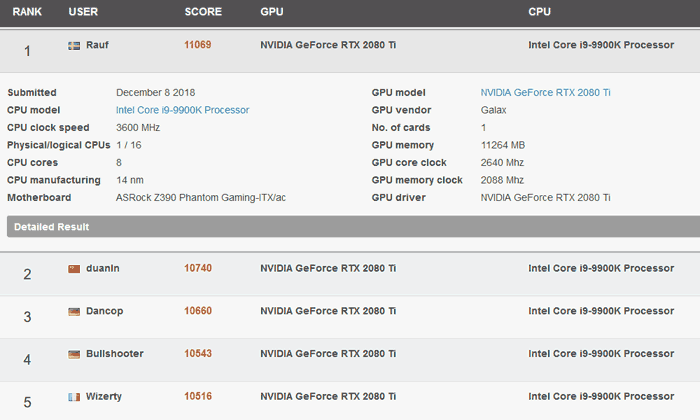Click the 2088 Mhz GPU memory clock value
The height and width of the screenshot is (420, 700).
(x=502, y=180)
